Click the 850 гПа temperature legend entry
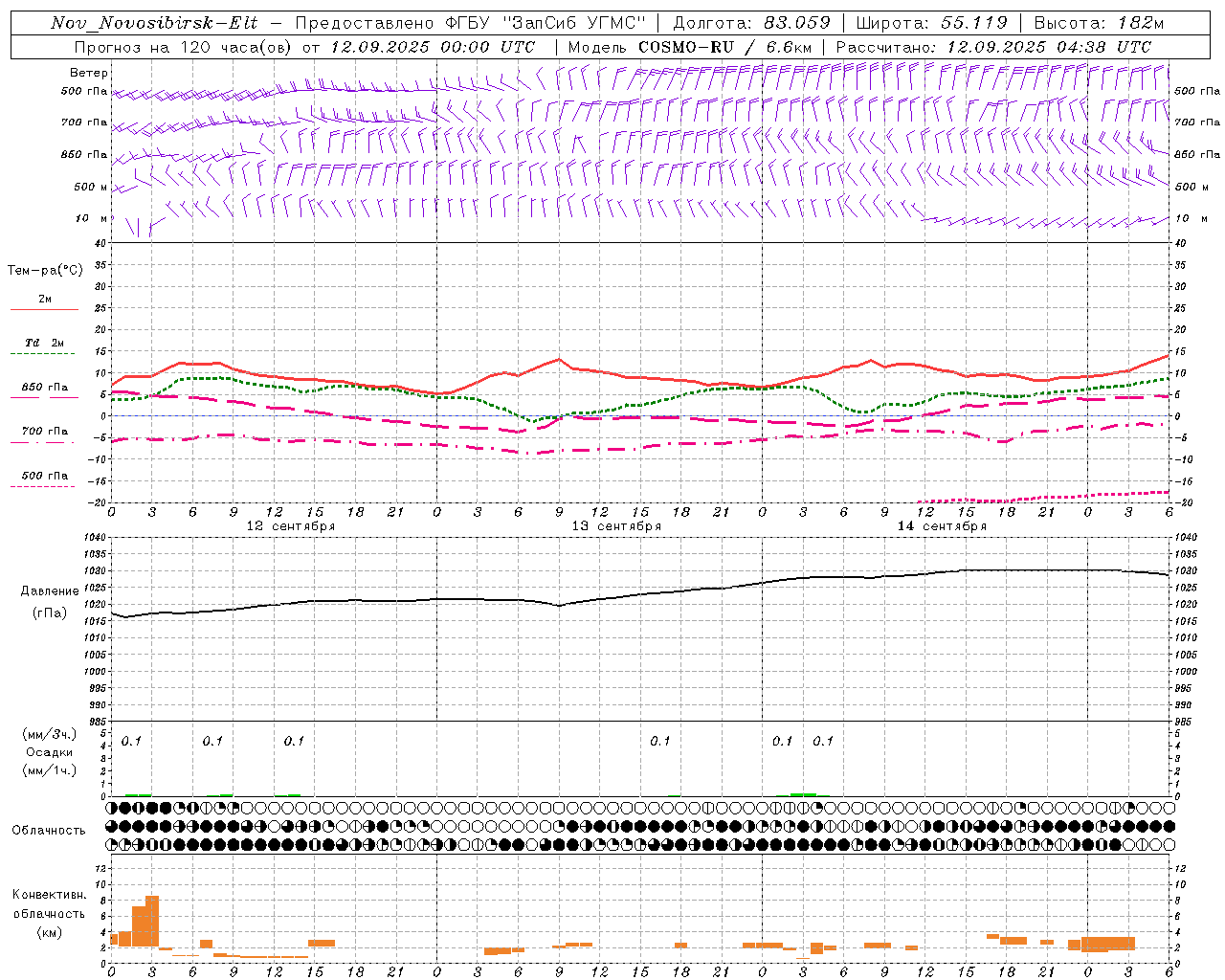 pyautogui.click(x=45, y=388)
